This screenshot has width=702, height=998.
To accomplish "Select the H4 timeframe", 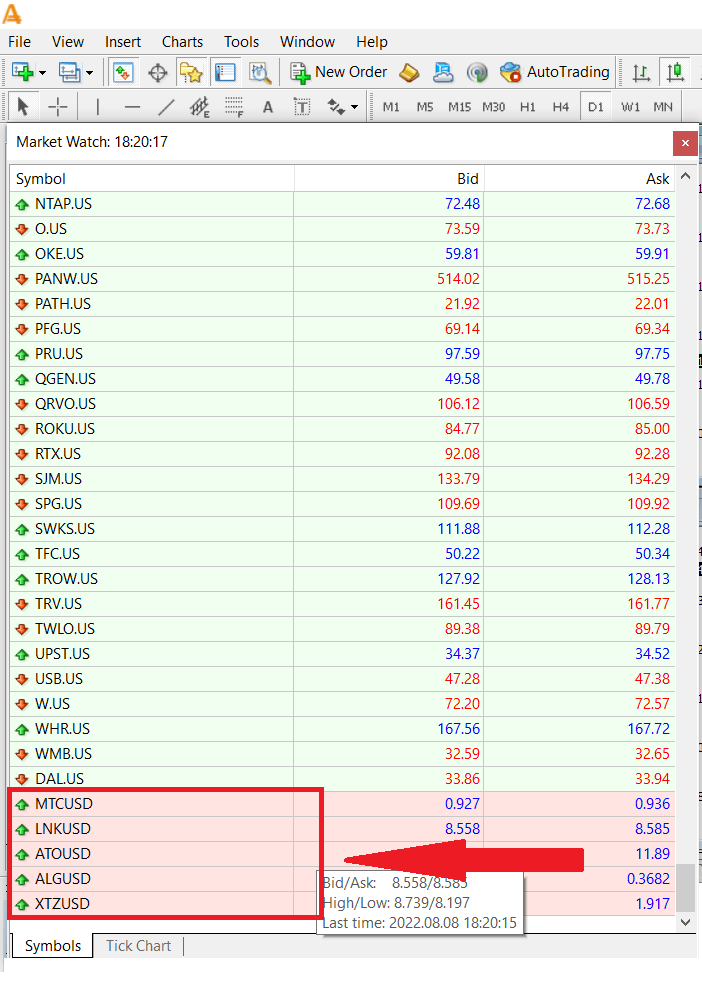I will (x=561, y=107).
